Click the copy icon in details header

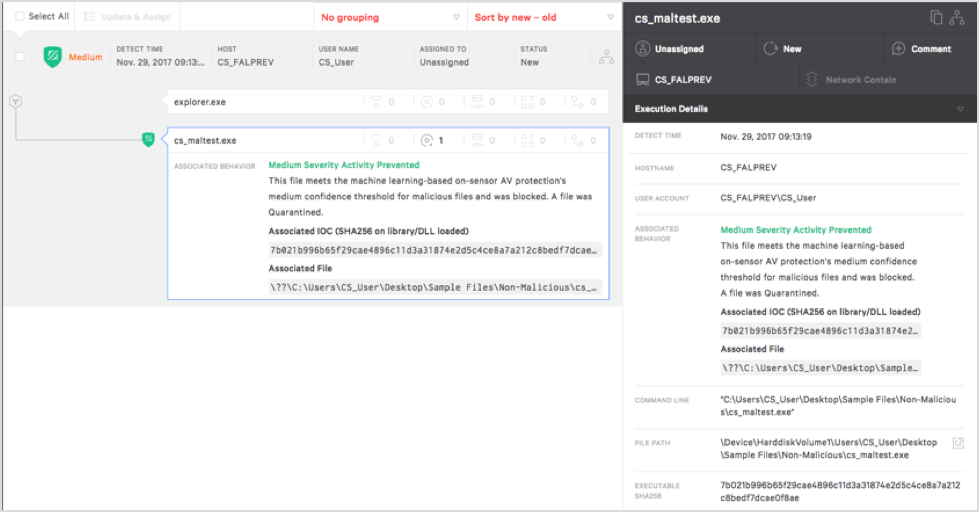pos(936,17)
